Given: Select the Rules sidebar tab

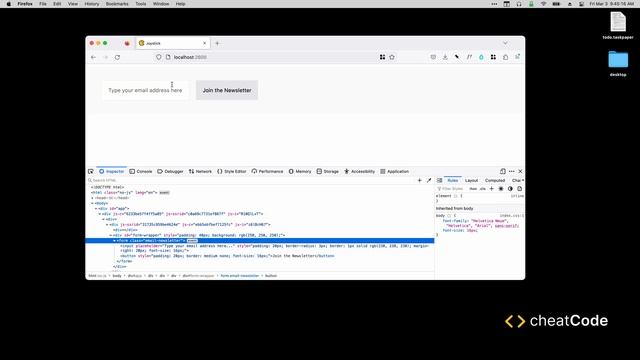Looking at the screenshot, I should point(453,180).
